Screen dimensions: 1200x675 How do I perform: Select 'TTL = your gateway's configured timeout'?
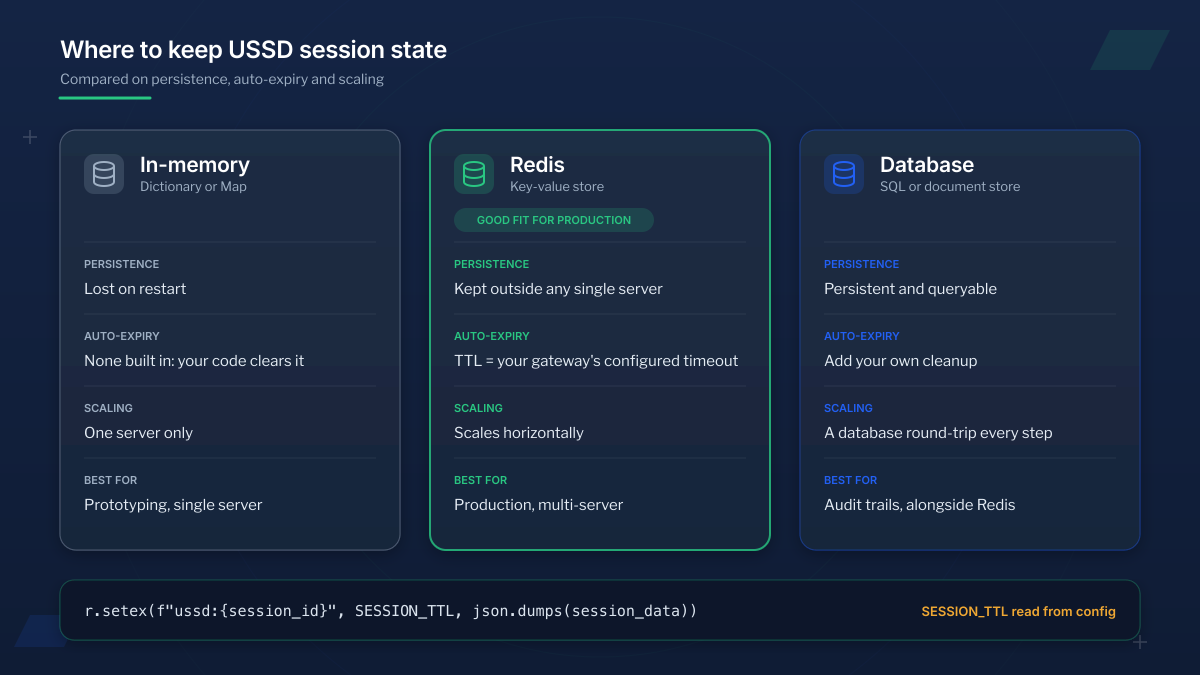click(596, 361)
